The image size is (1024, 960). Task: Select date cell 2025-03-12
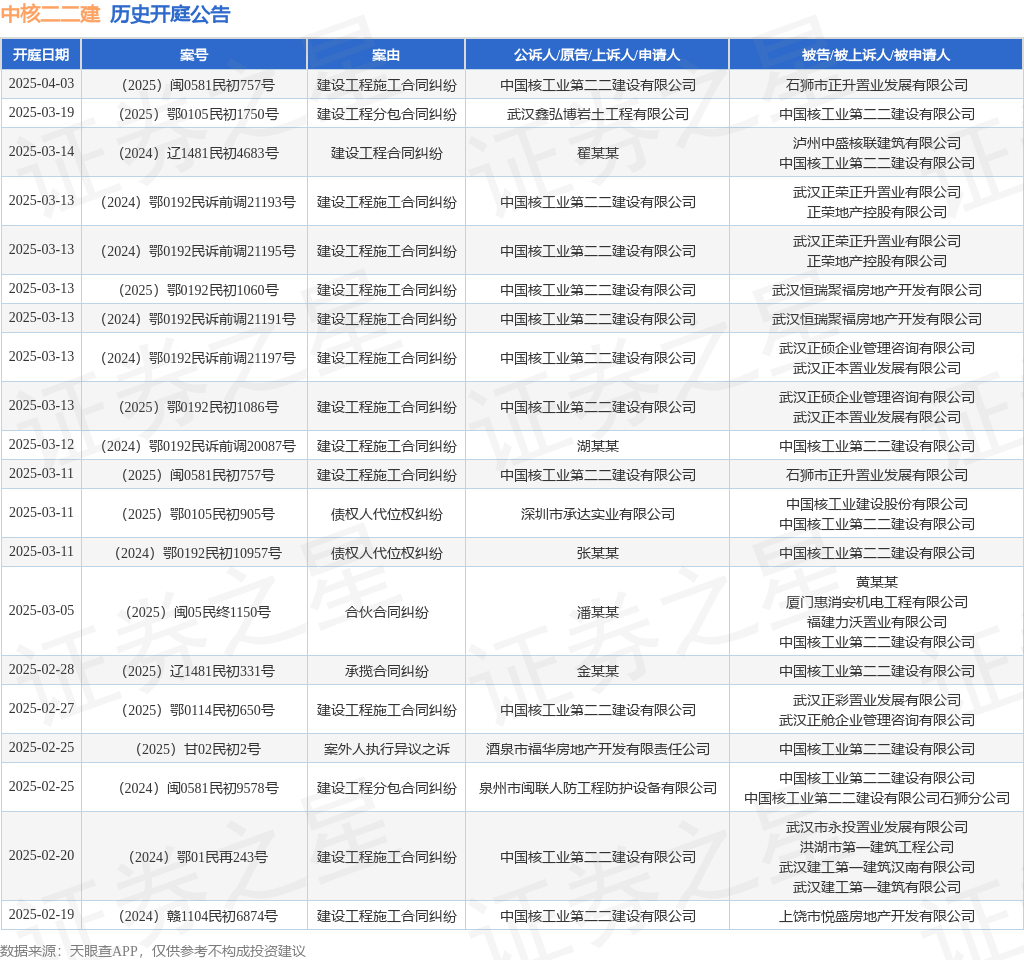click(x=41, y=445)
